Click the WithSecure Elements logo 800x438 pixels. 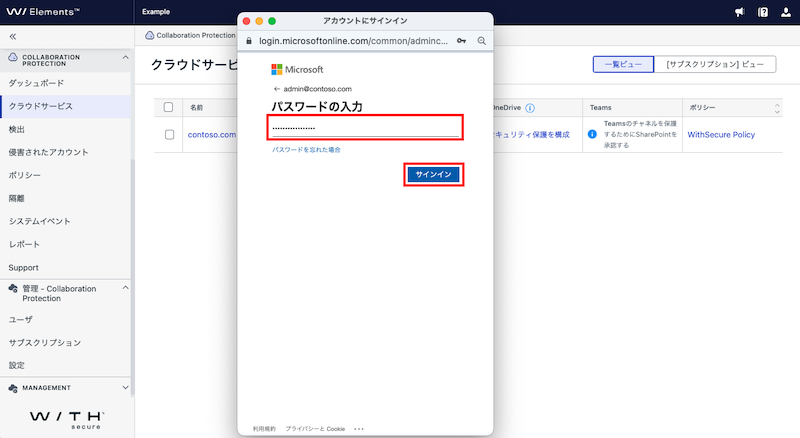(x=43, y=12)
